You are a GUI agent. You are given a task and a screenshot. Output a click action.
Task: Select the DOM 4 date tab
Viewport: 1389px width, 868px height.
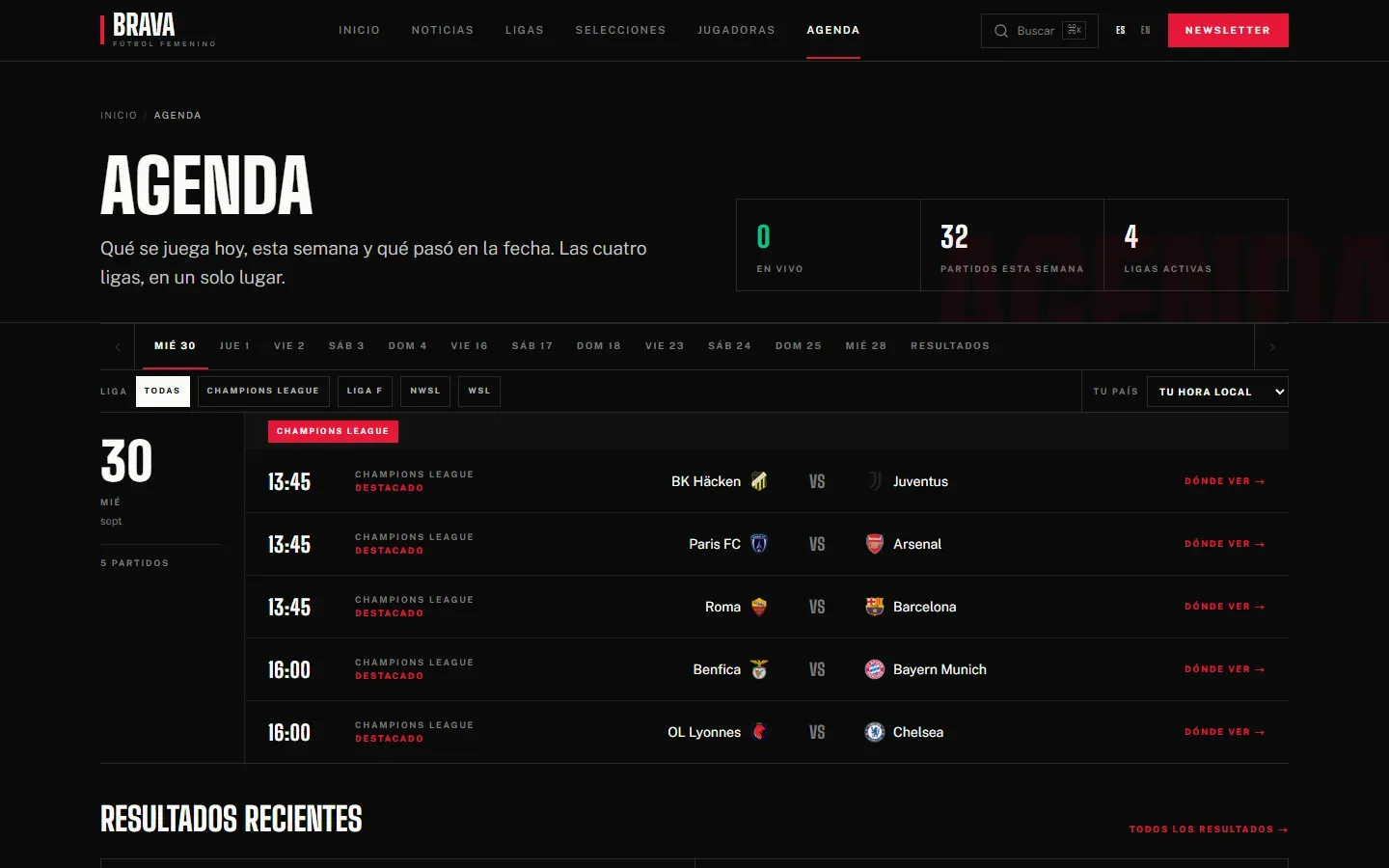[407, 346]
